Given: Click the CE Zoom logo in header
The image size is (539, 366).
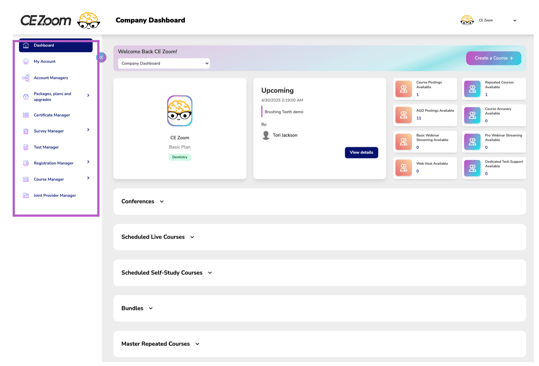Looking at the screenshot, I should pos(46,21).
